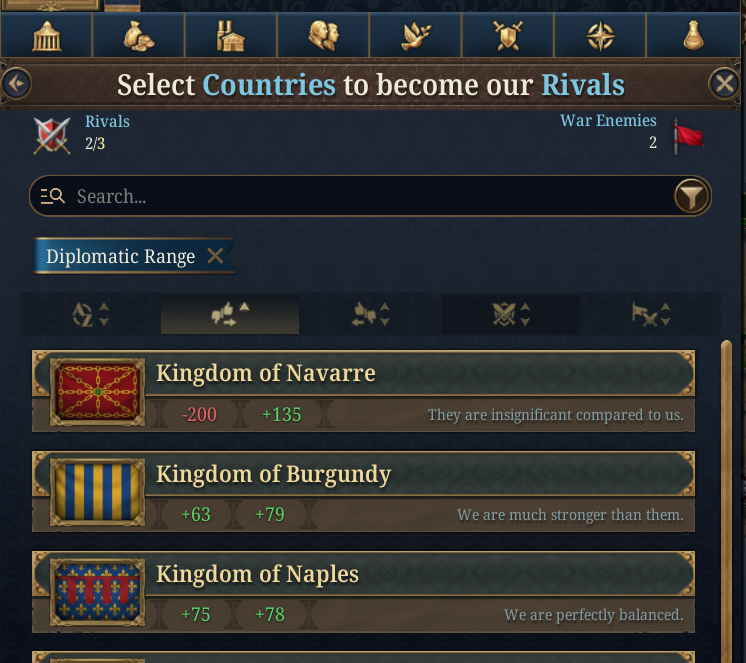This screenshot has width=746, height=663.
Task: Open the economy money bags tab
Action: 138,37
